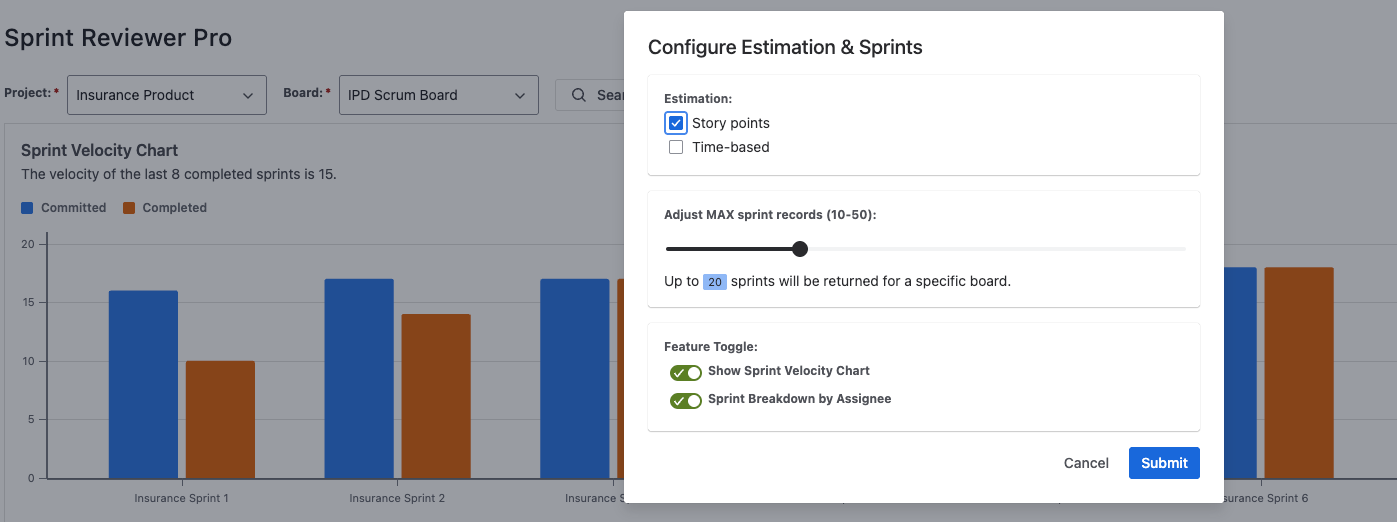Cancel the configuration dialog

1086,463
